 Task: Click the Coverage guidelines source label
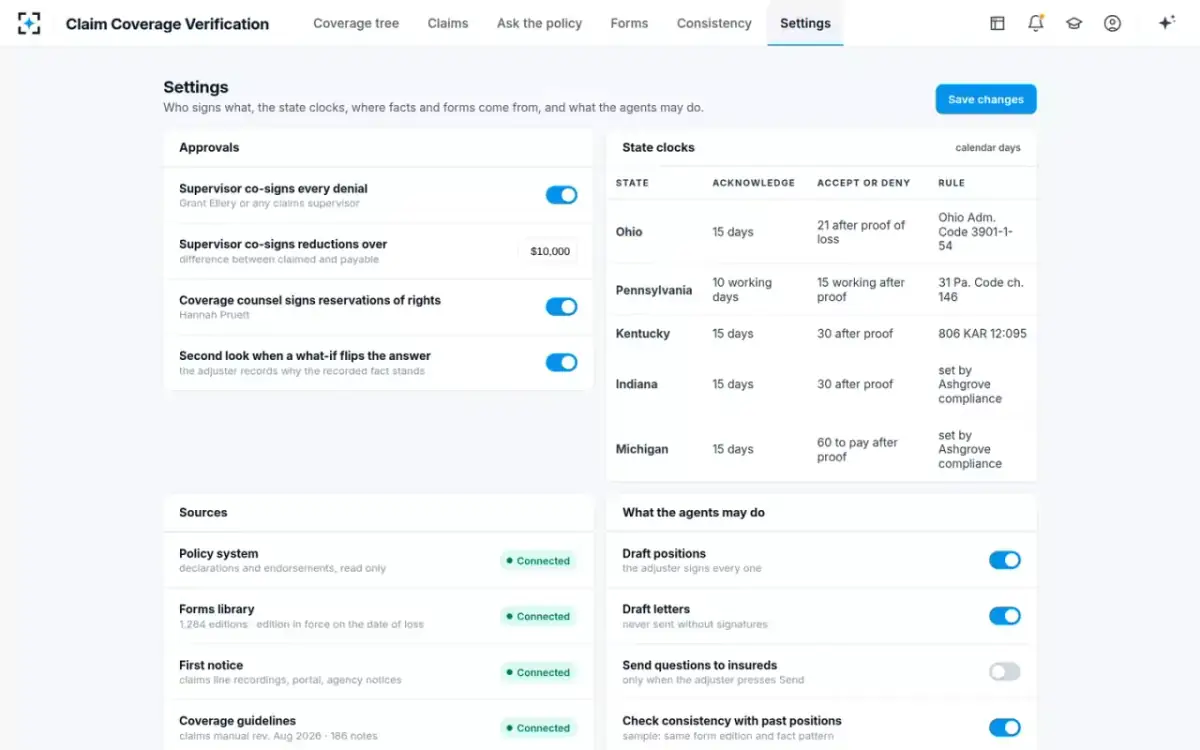237,721
